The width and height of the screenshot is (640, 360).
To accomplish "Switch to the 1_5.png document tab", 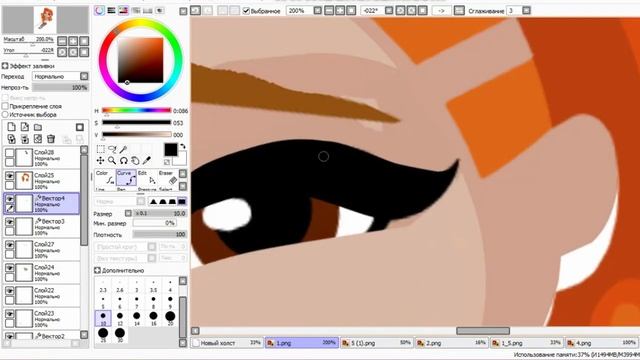I will coord(526,343).
